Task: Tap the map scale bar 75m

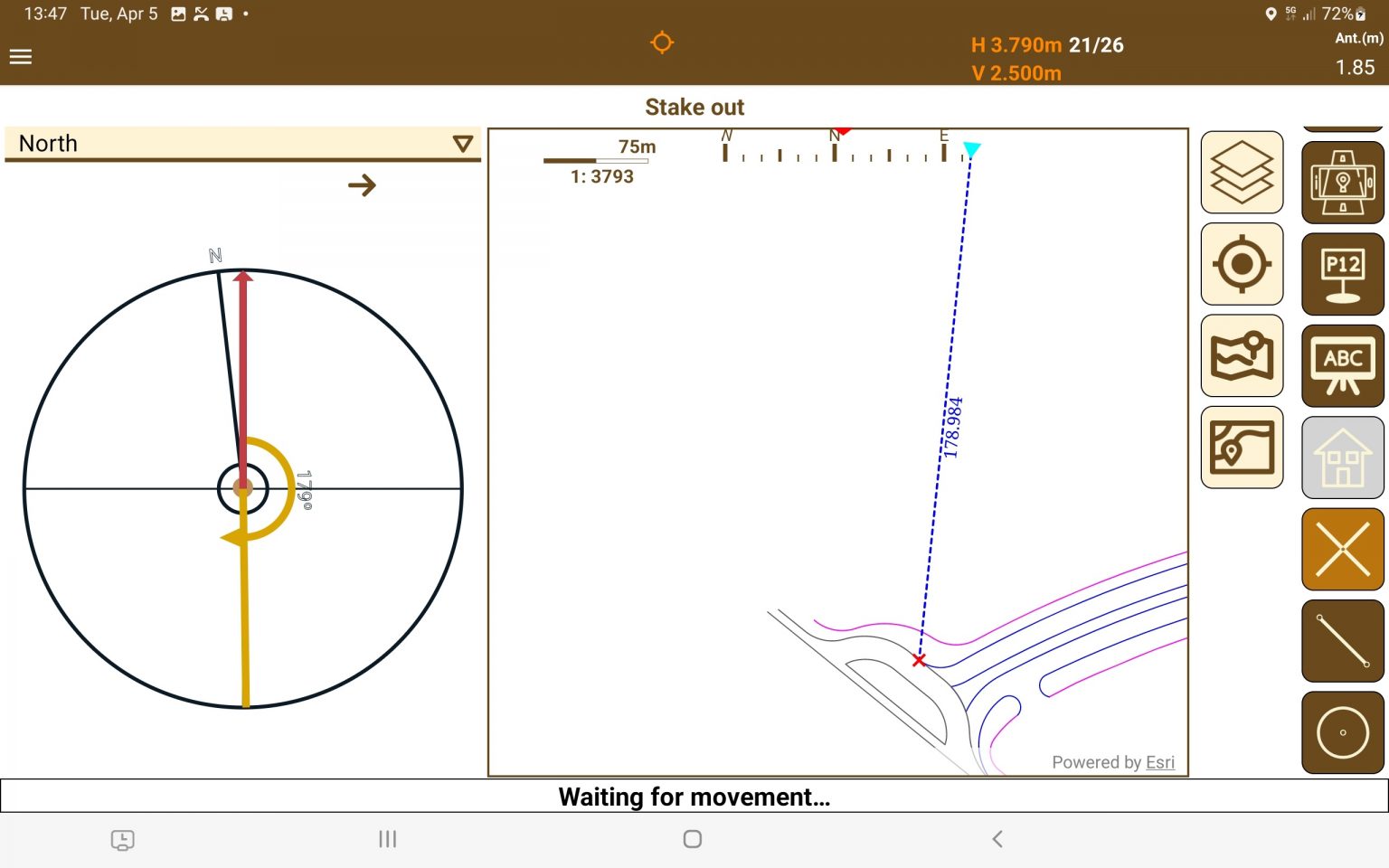Action: tap(597, 160)
